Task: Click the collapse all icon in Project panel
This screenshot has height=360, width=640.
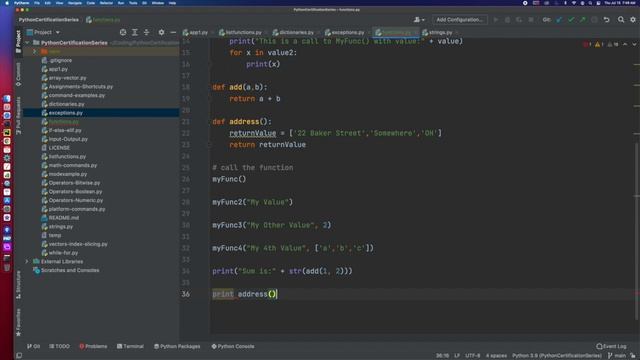Action: click(x=147, y=32)
